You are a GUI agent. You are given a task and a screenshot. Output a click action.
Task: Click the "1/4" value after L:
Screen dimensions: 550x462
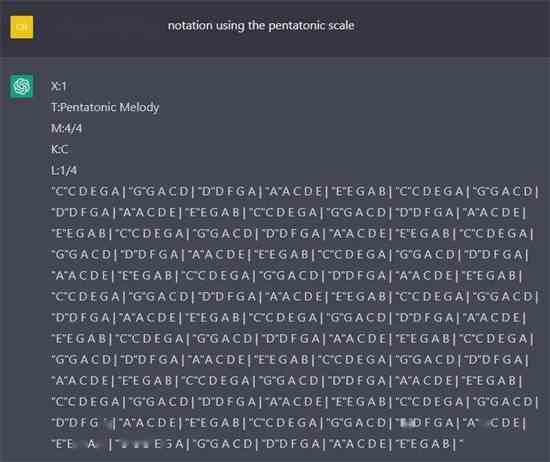coord(68,170)
